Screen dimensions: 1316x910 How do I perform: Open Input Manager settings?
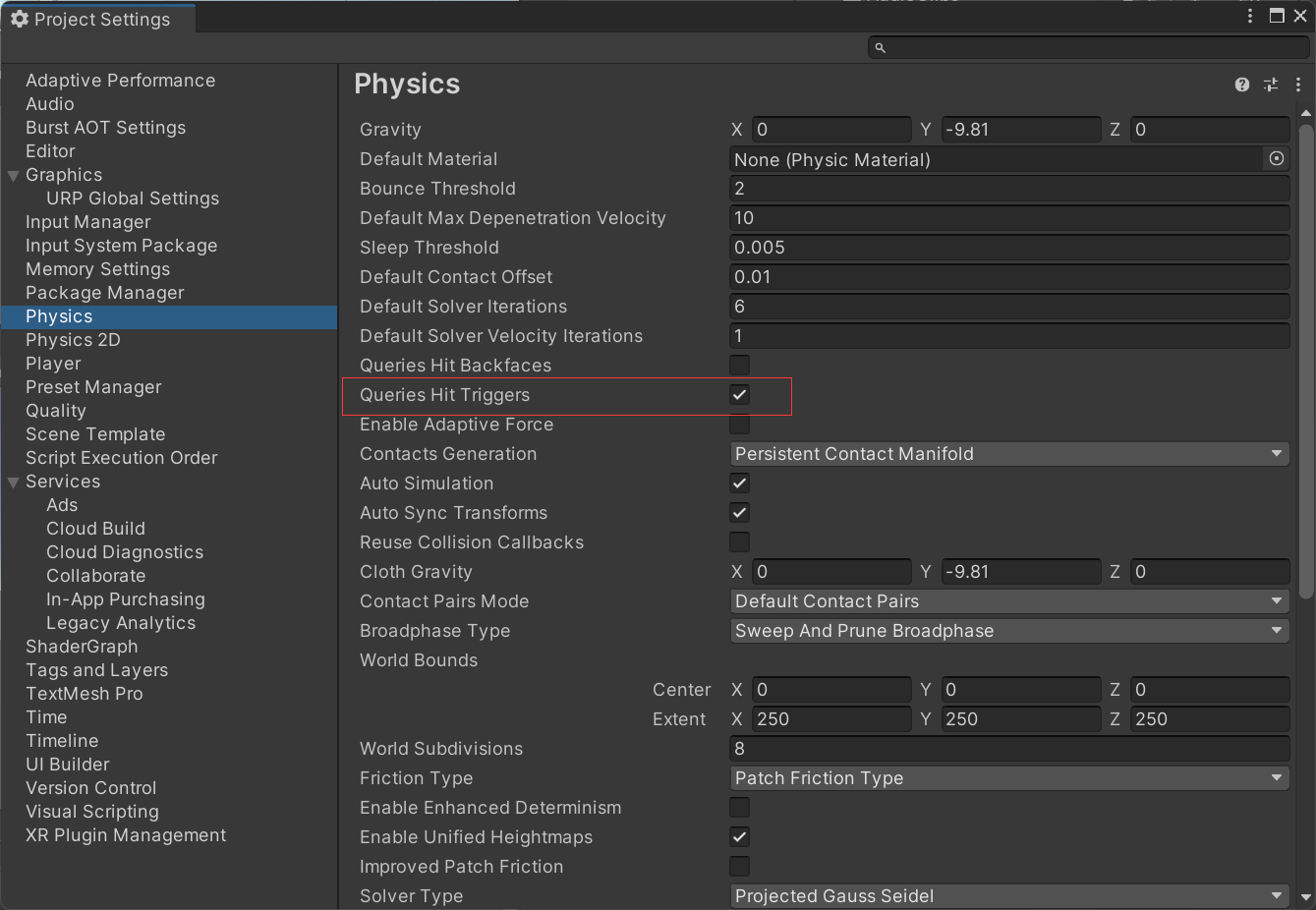(x=88, y=222)
